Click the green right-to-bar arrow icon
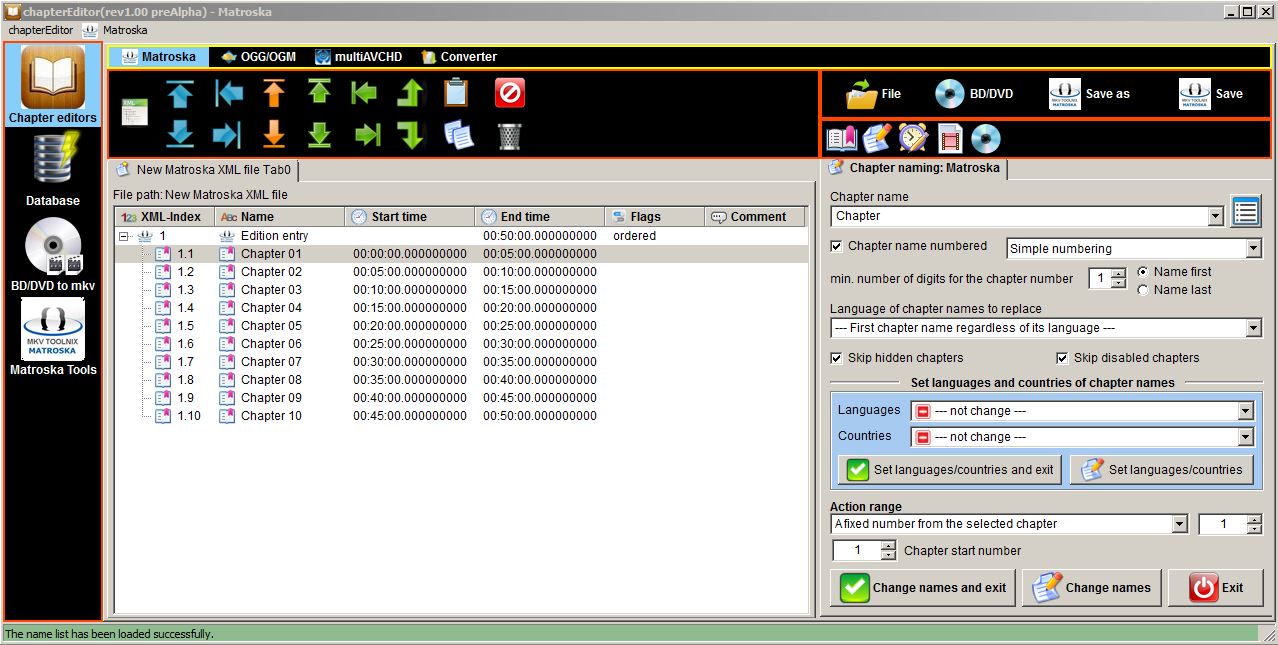The image size is (1278, 645). (x=367, y=134)
